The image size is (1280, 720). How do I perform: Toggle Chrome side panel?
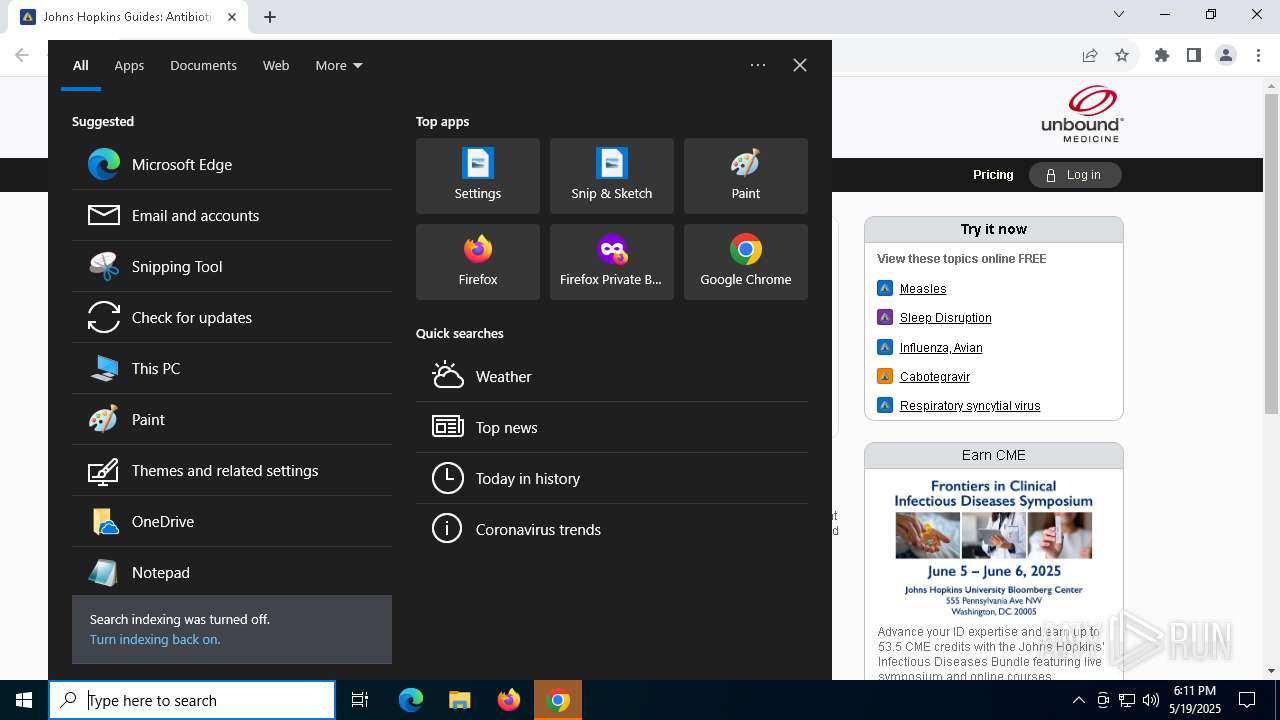click(1194, 55)
